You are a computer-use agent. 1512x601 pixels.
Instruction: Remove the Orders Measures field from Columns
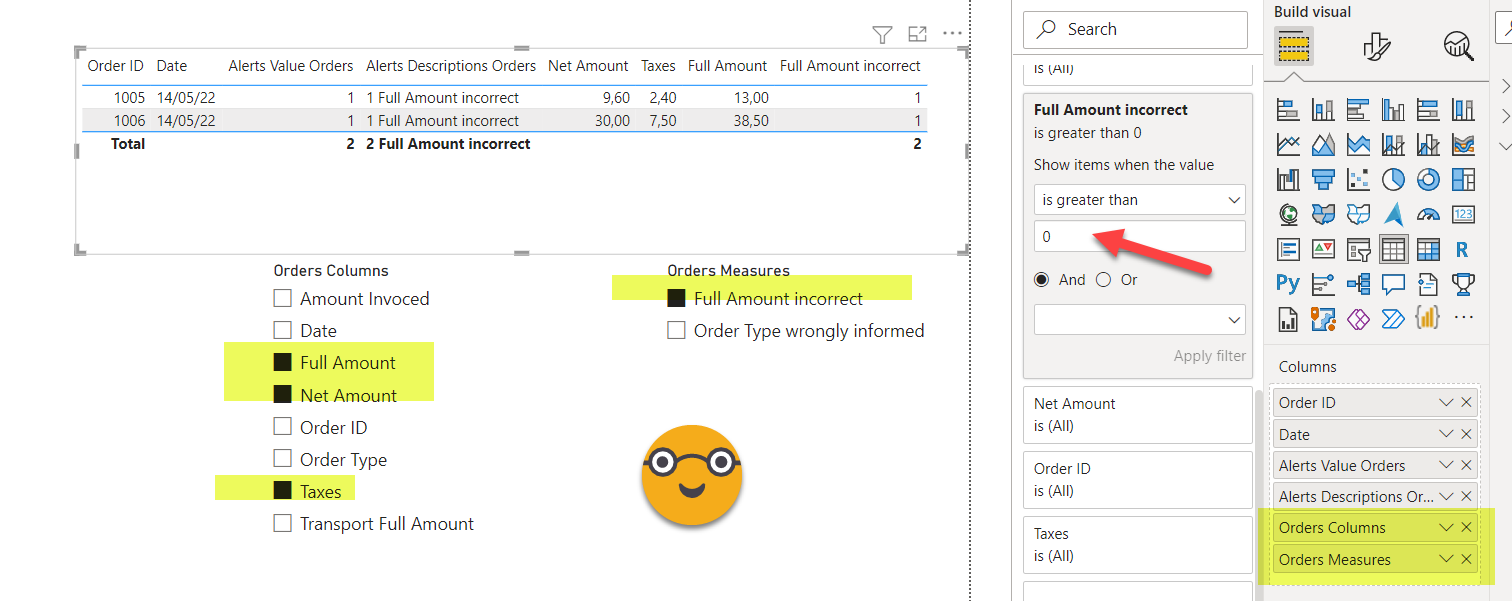click(1466, 560)
